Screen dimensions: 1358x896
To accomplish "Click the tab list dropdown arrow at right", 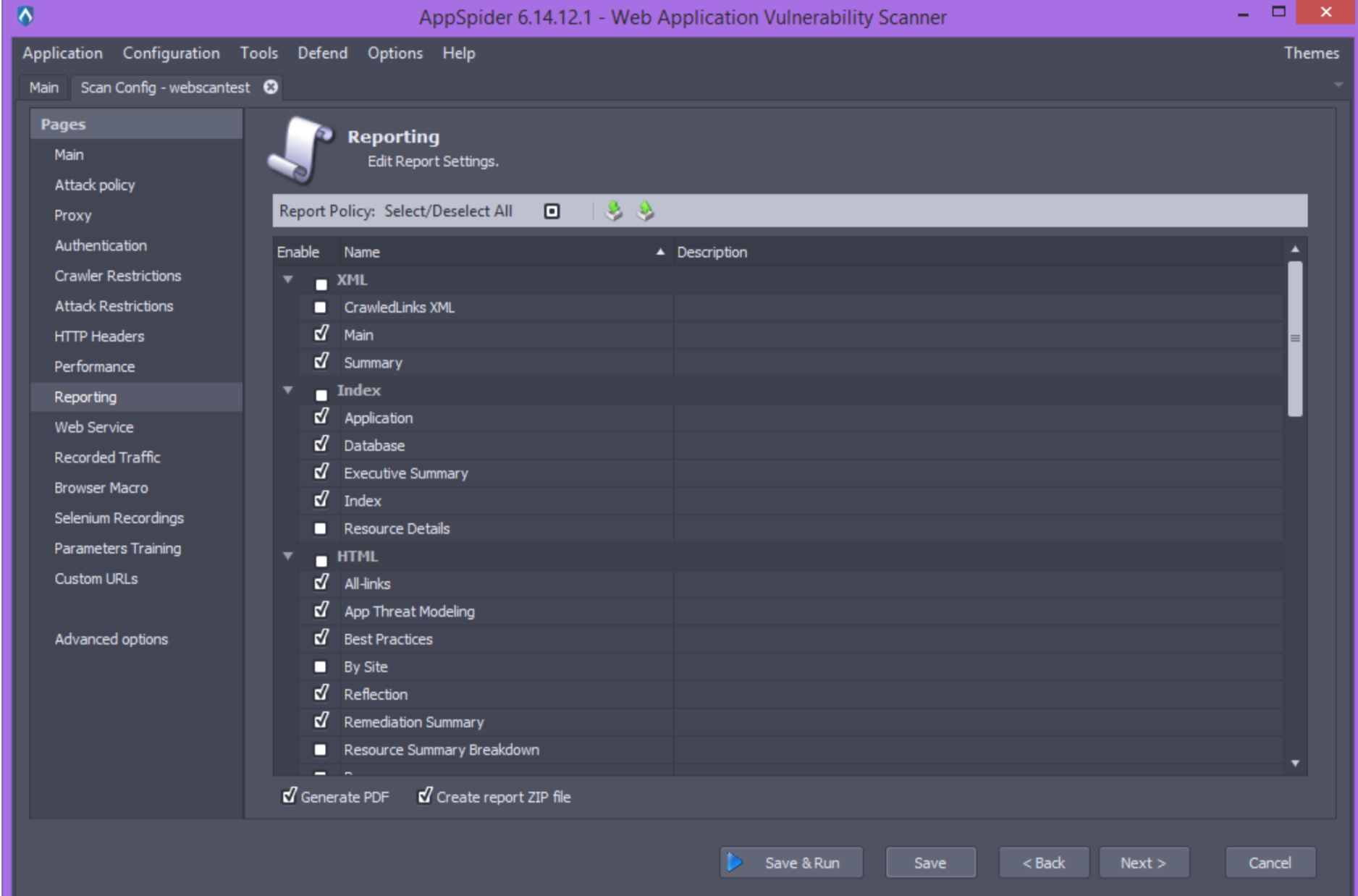I will (x=1338, y=85).
